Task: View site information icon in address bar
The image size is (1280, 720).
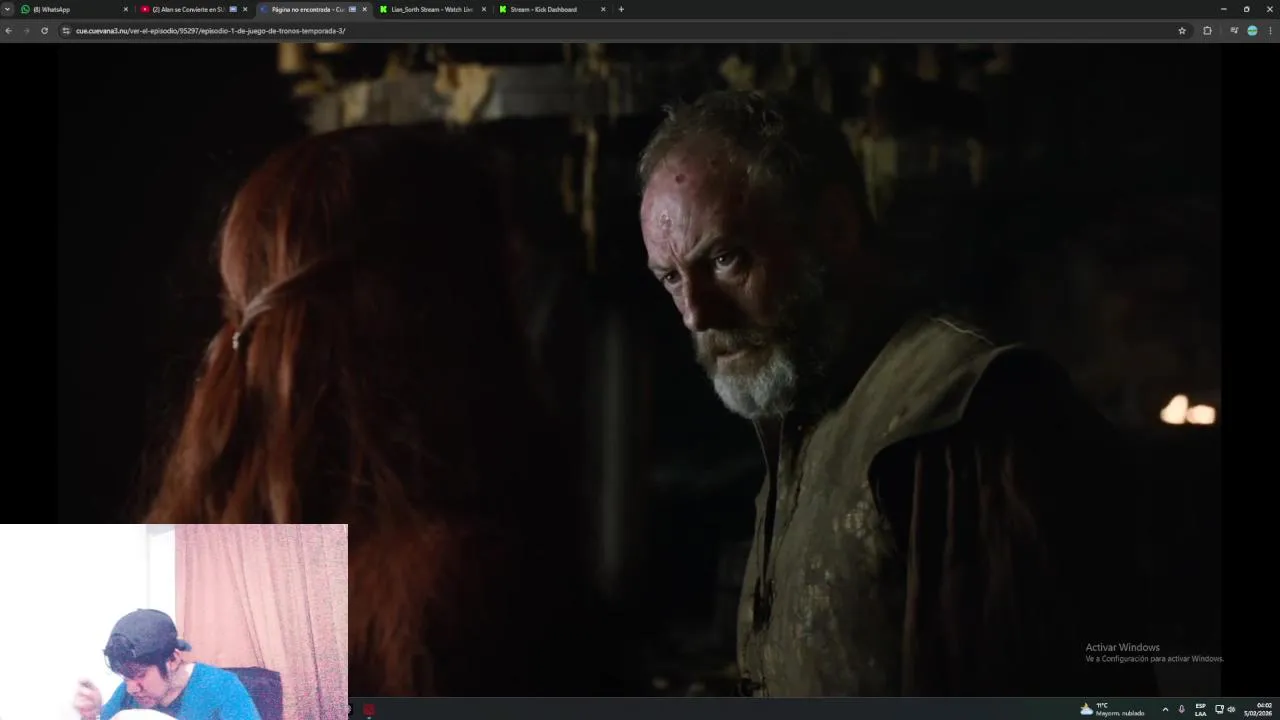Action: click(66, 31)
